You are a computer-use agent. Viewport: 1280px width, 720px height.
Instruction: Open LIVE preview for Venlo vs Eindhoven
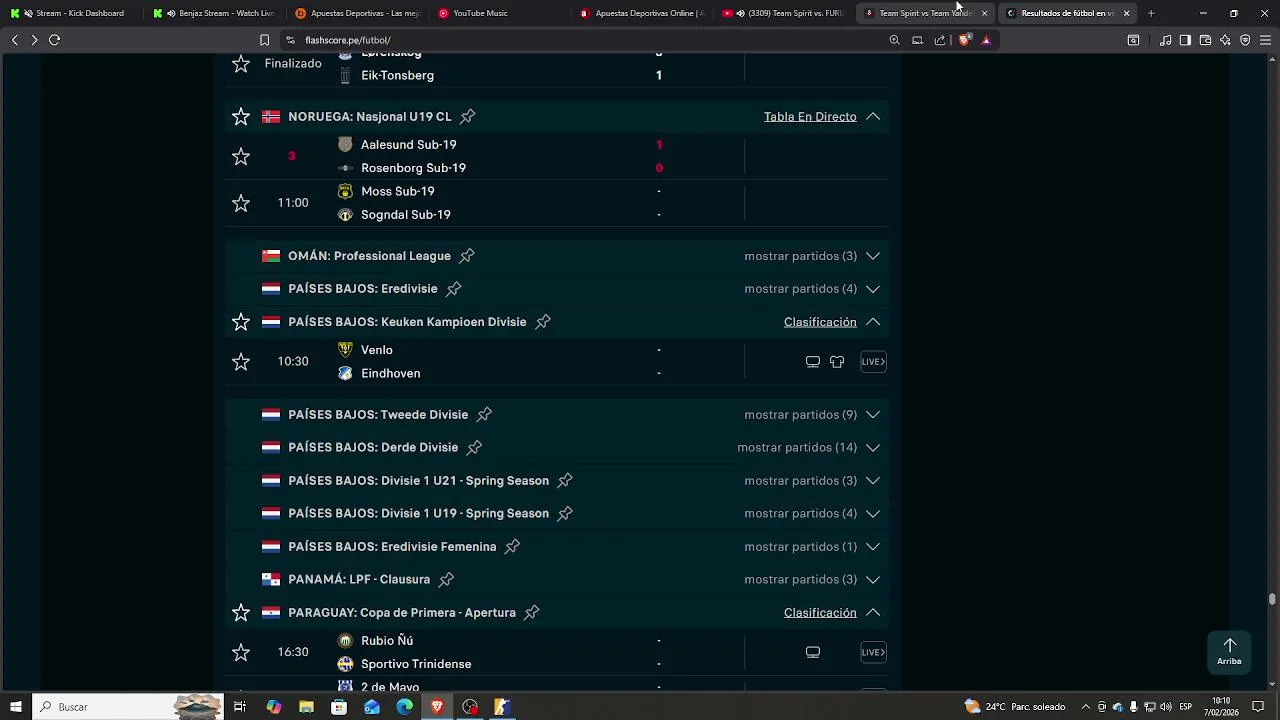873,362
